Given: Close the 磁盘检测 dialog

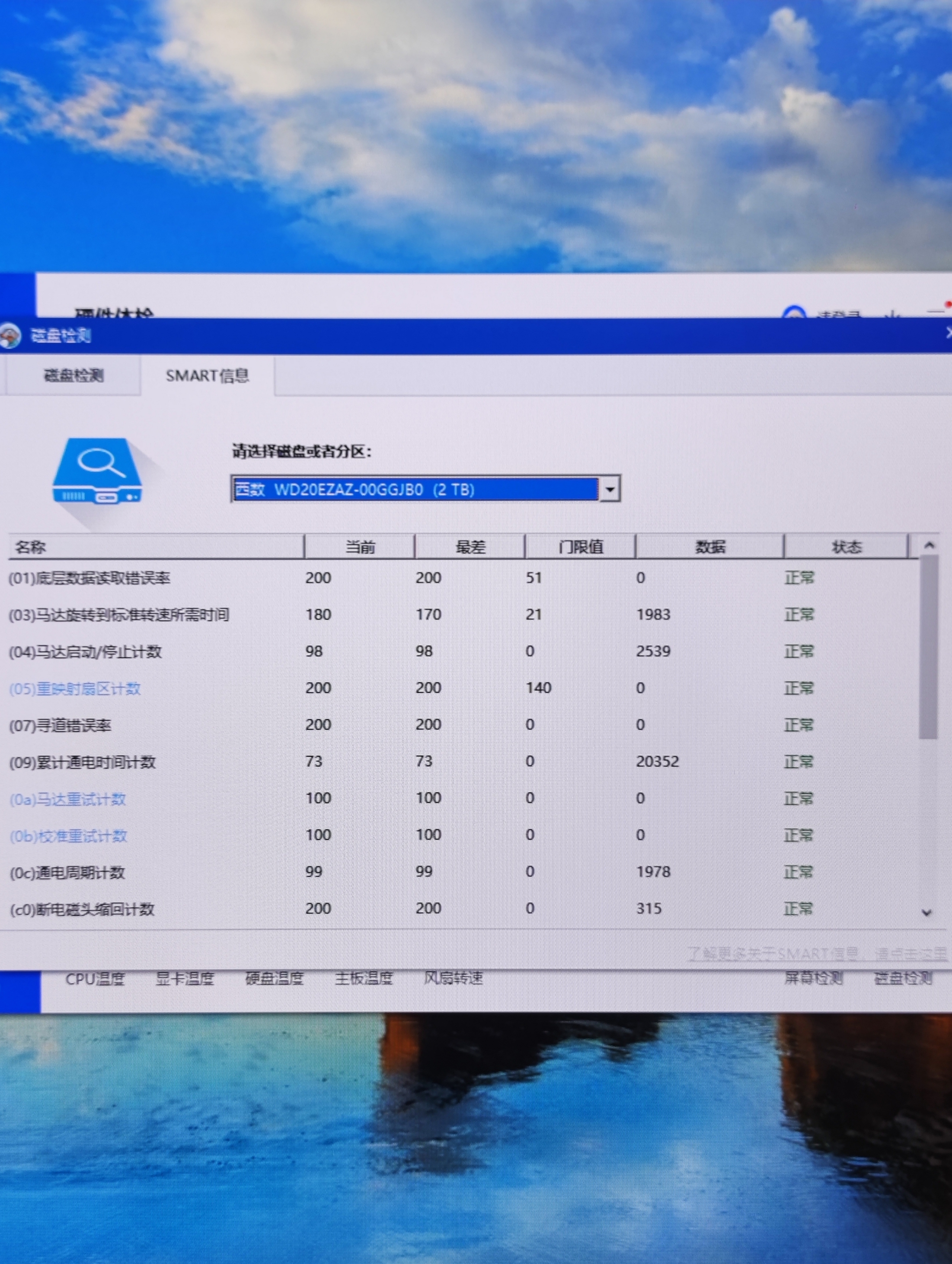Looking at the screenshot, I should point(949,333).
